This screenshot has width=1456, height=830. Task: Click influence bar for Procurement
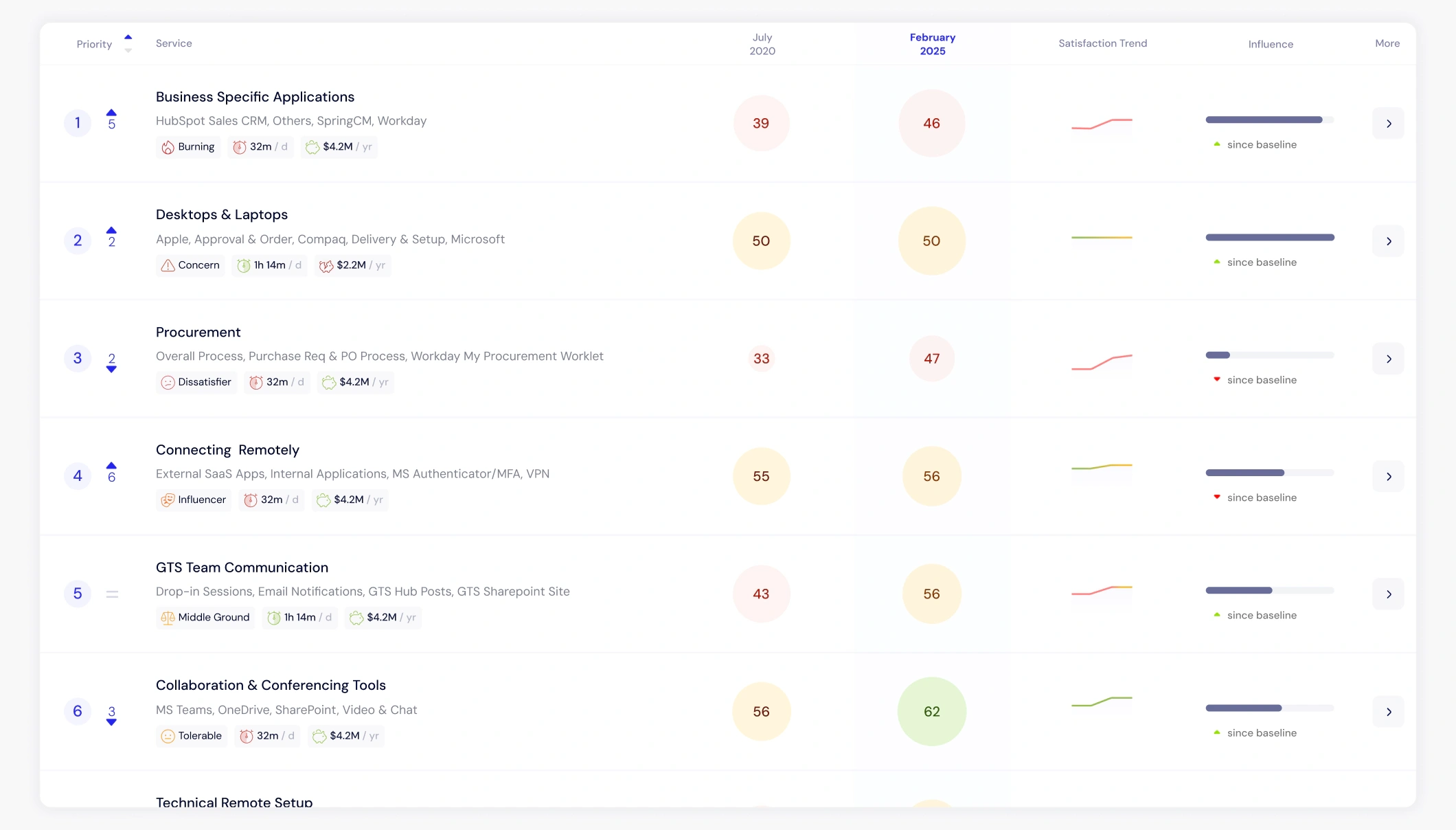pyautogui.click(x=1270, y=355)
